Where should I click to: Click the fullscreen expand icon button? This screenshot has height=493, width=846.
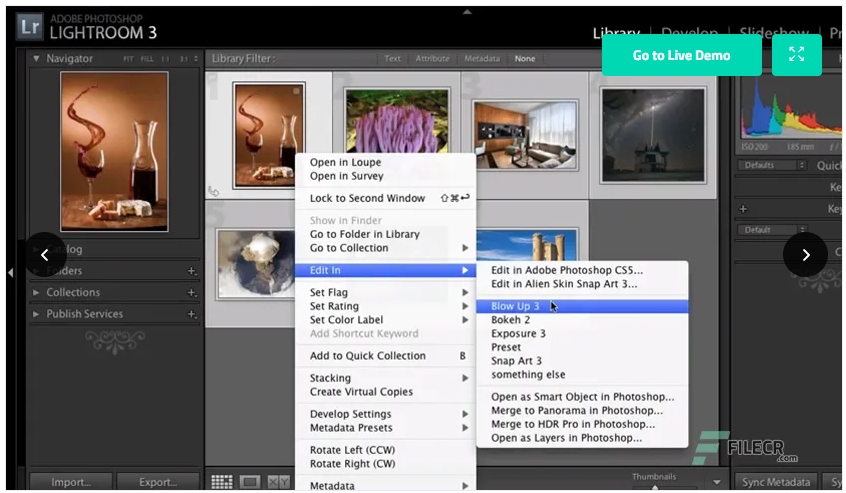796,54
